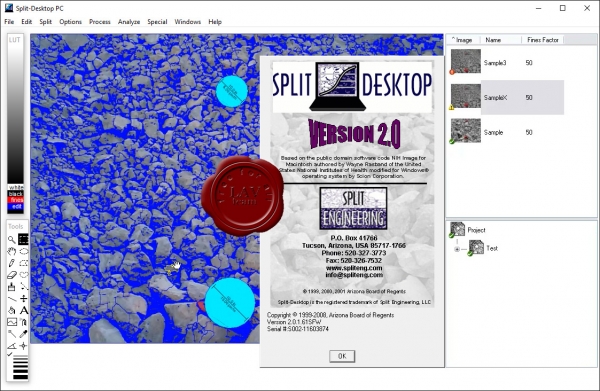Select the Test item in project tree
The width and height of the screenshot is (600, 391).
(x=492, y=248)
